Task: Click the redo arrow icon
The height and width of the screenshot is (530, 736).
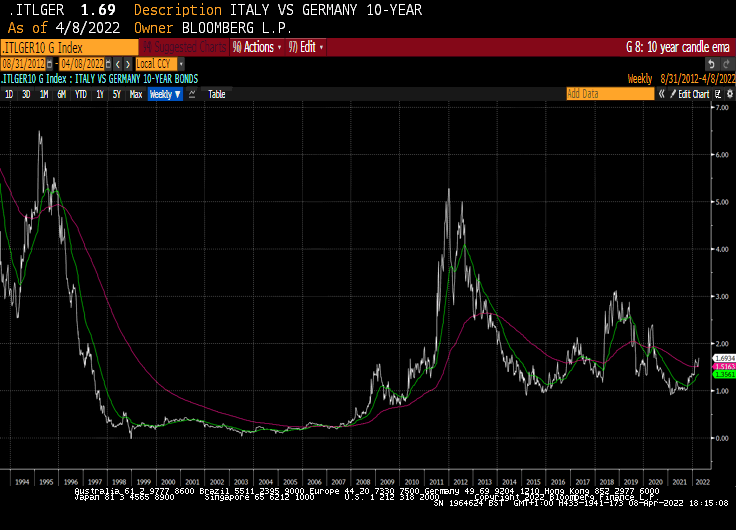Action: tap(726, 64)
